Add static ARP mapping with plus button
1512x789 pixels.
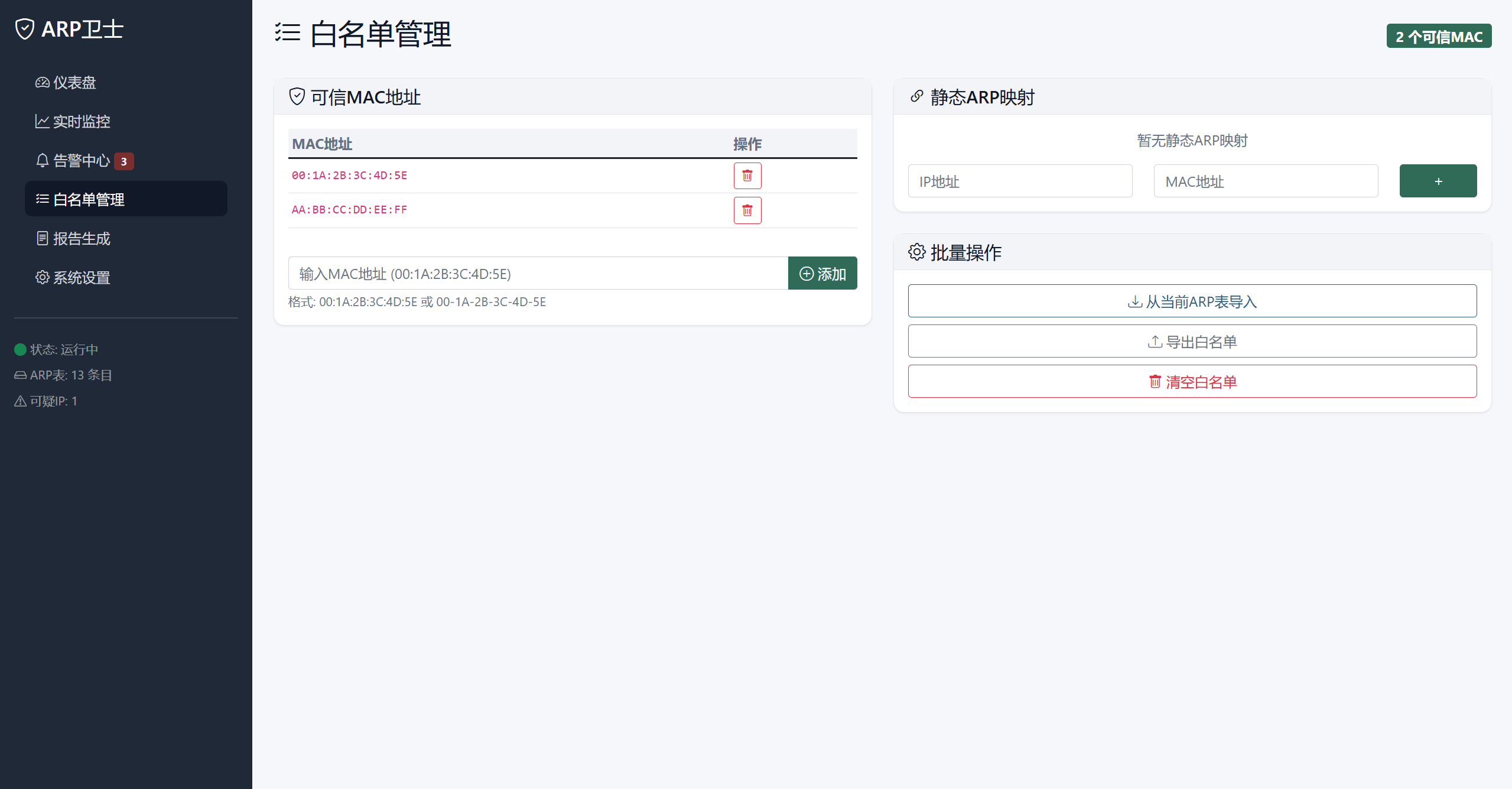[1438, 181]
